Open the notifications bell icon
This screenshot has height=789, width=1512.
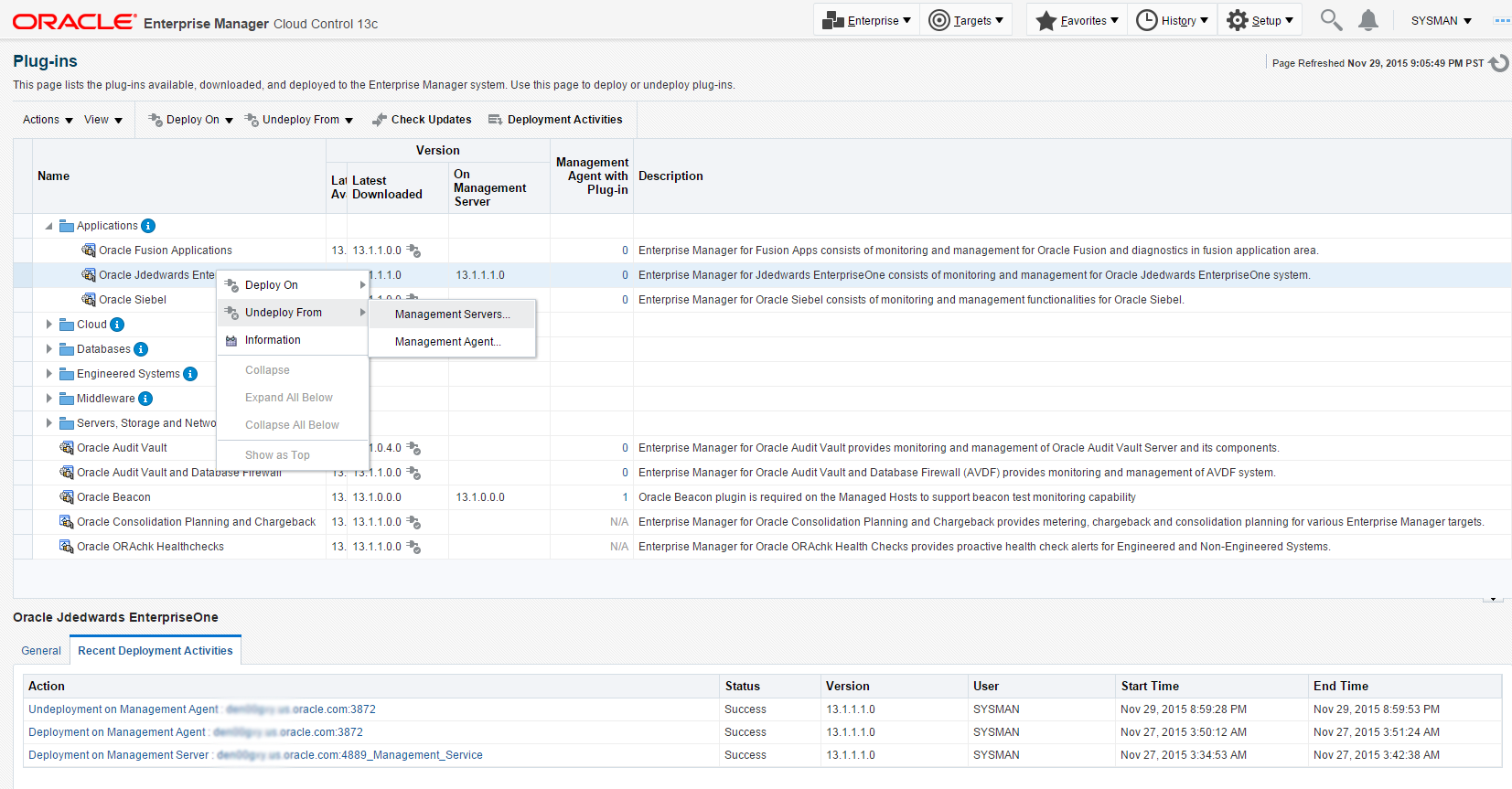coord(1367,20)
